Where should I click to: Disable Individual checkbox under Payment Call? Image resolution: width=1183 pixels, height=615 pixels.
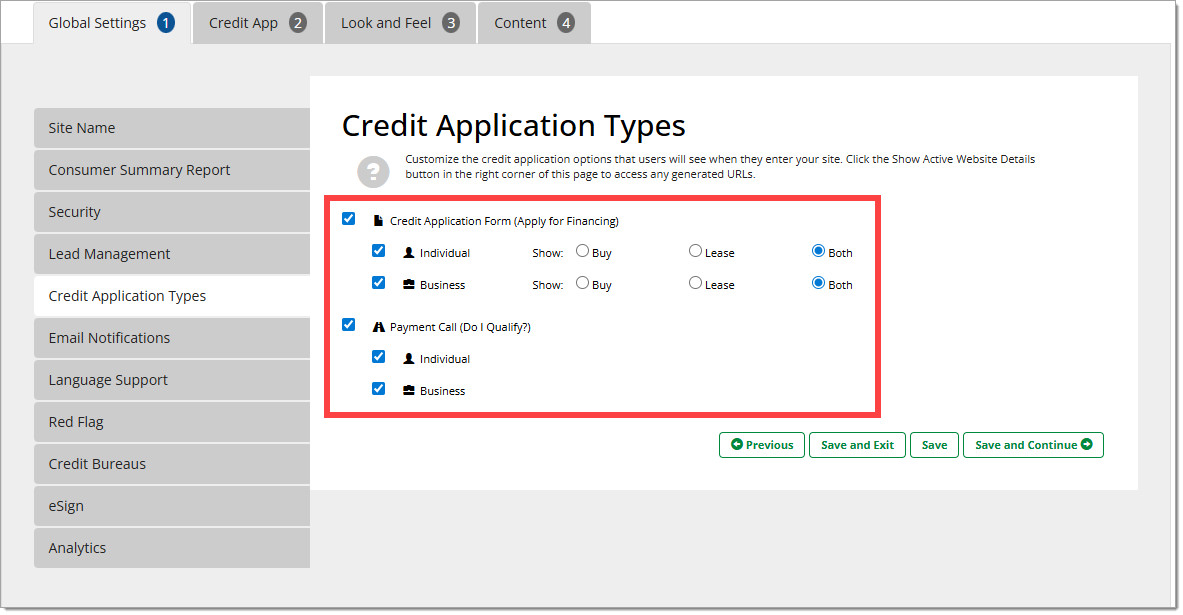(x=378, y=357)
